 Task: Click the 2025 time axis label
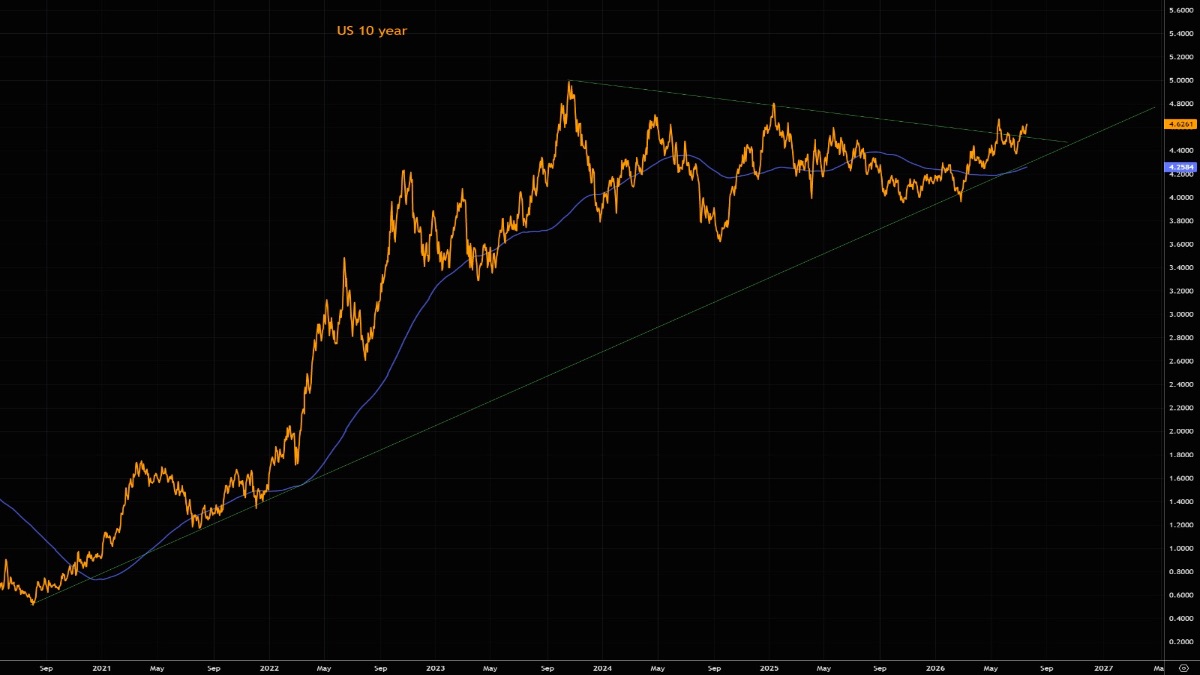click(x=769, y=666)
